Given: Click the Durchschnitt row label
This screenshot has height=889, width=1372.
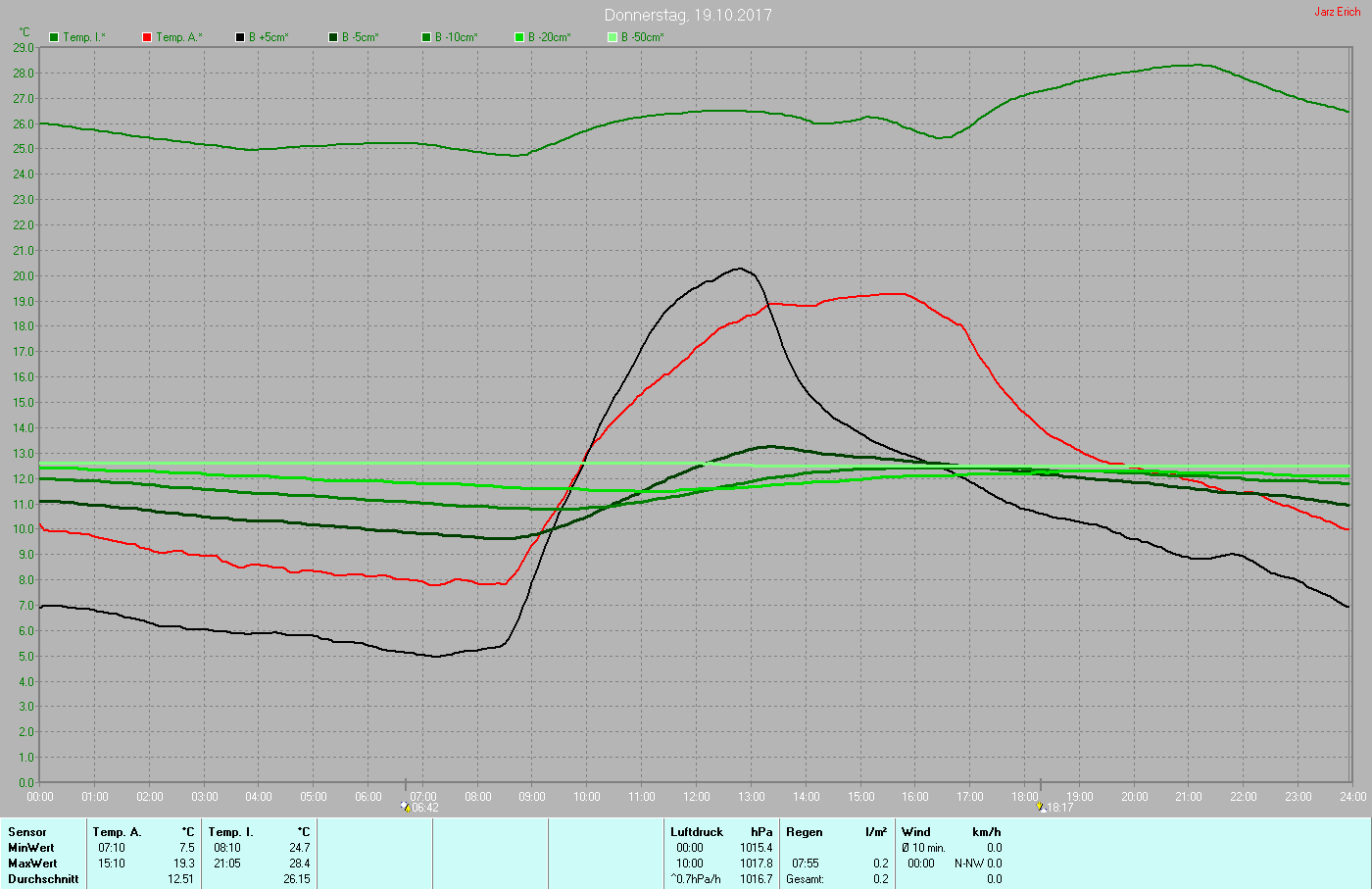Looking at the screenshot, I should tap(43, 879).
